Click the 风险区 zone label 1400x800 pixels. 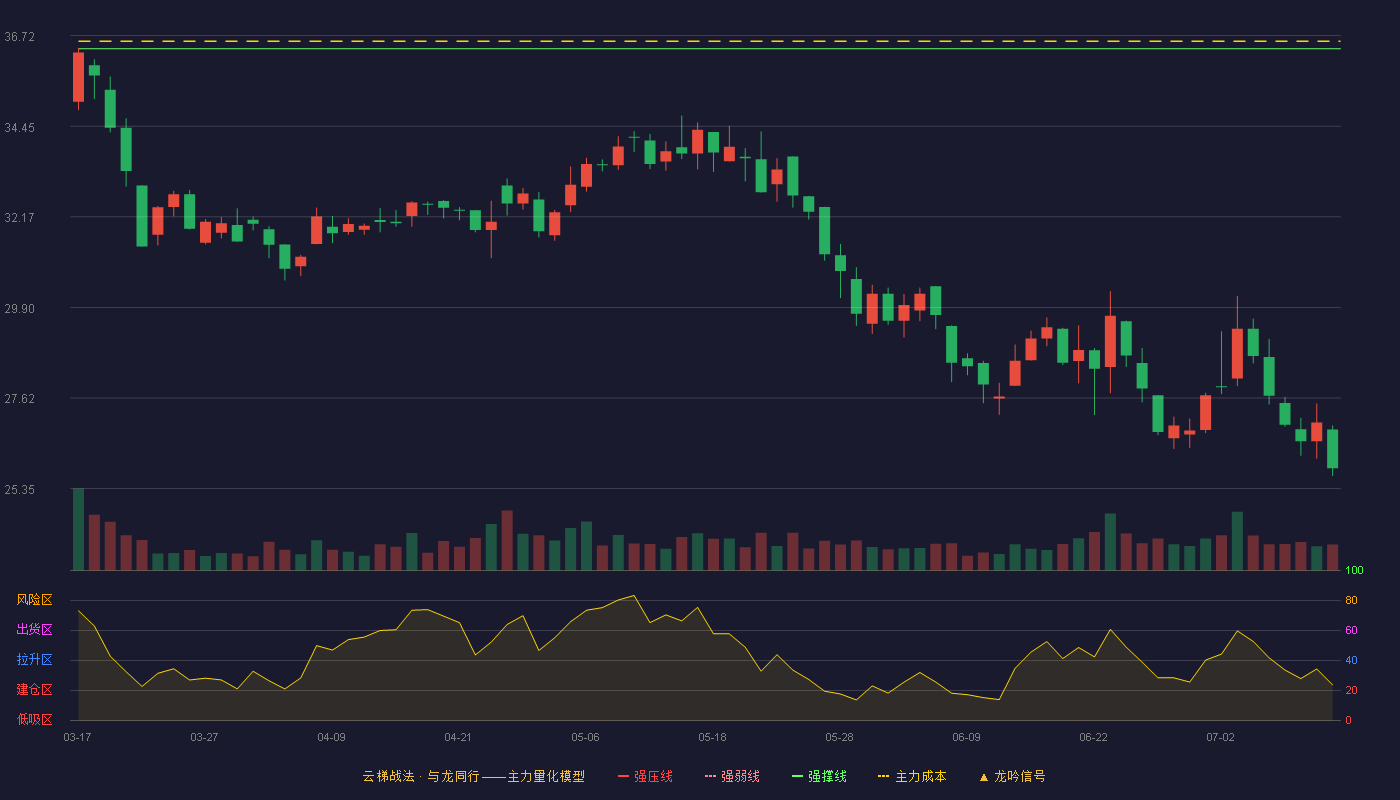click(34, 600)
